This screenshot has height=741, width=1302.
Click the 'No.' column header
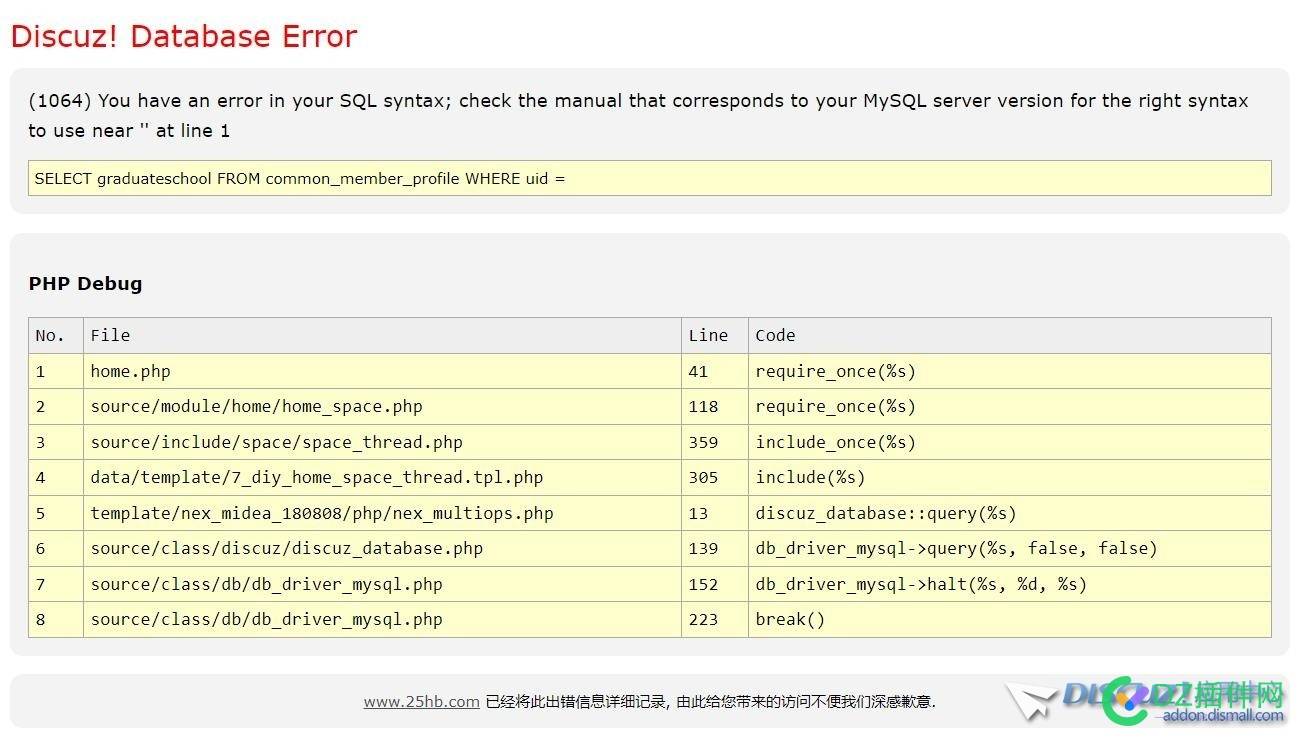pyautogui.click(x=56, y=335)
